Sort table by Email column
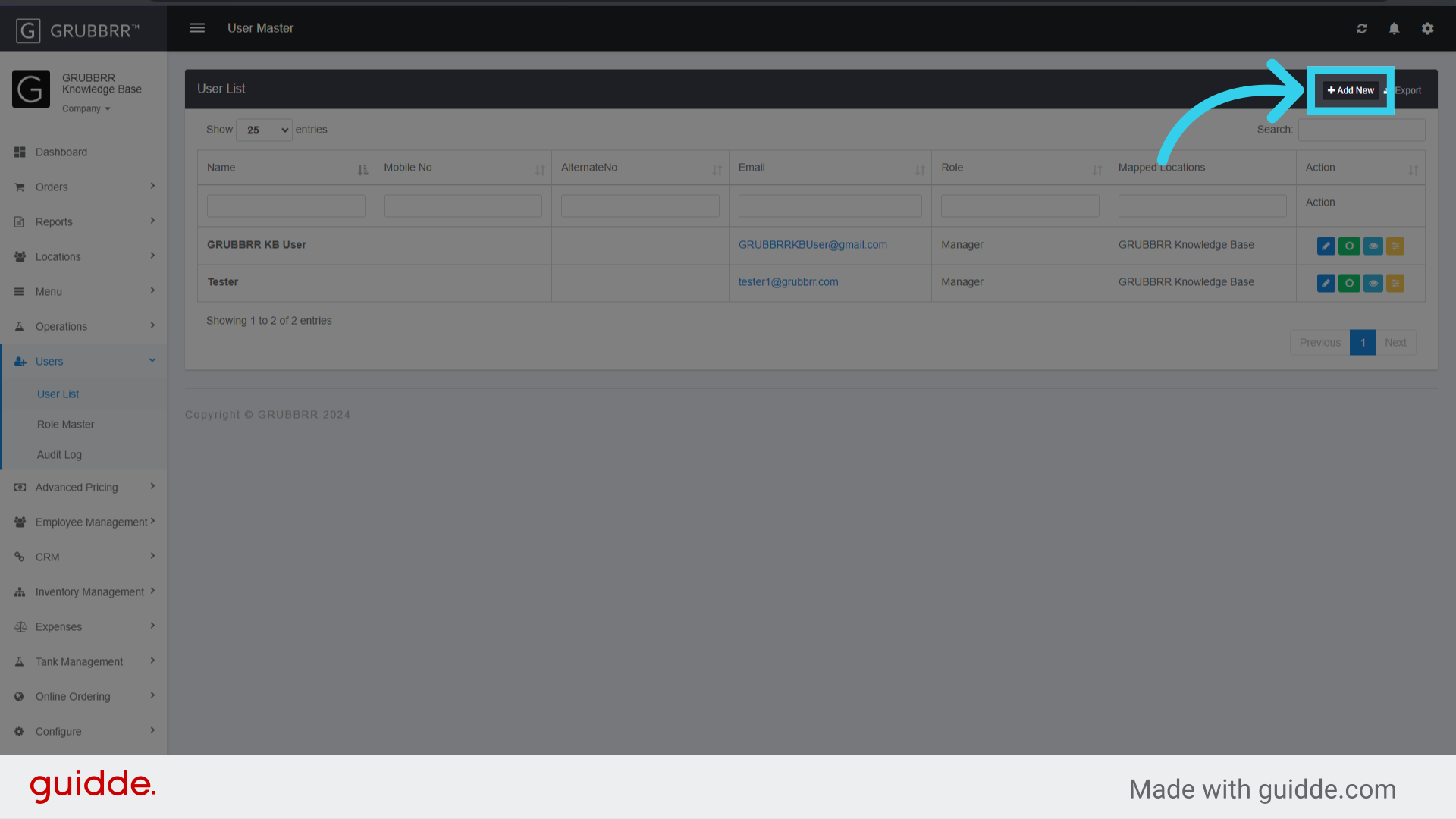 coord(830,168)
